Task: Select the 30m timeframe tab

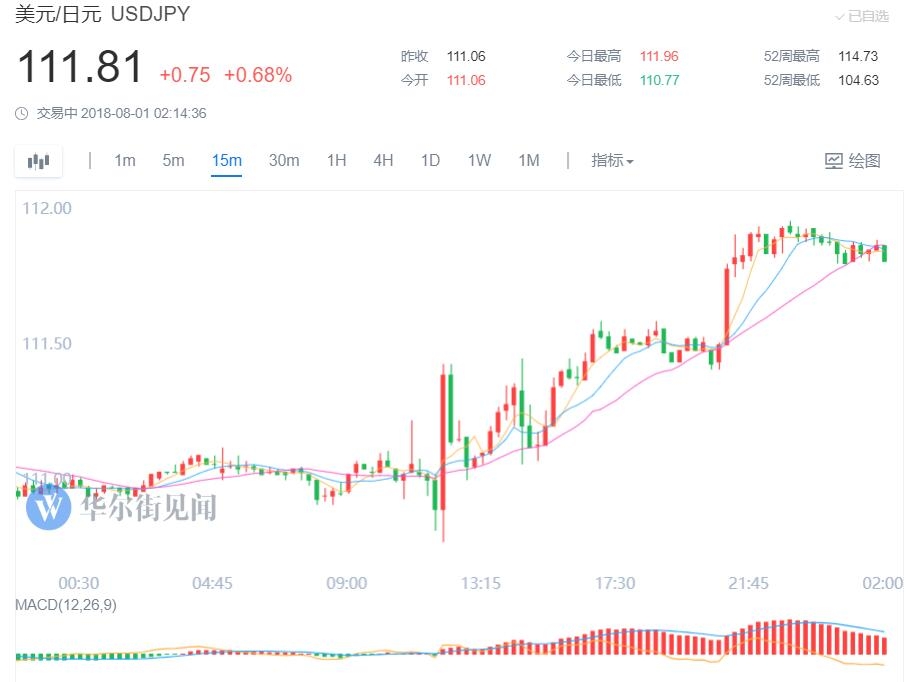Action: click(x=284, y=160)
